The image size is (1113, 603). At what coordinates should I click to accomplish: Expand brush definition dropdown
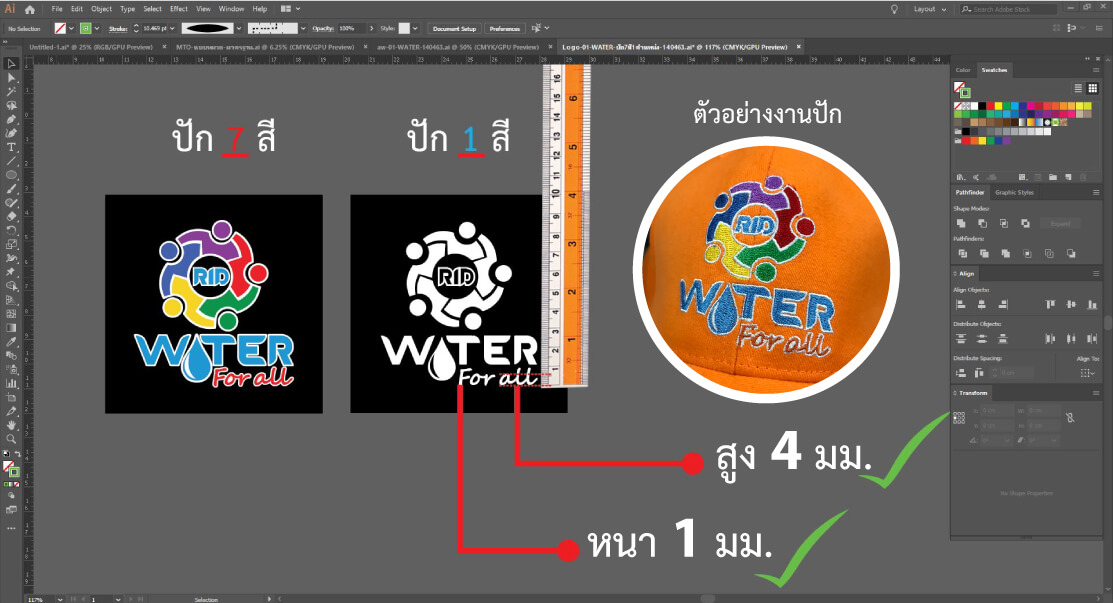[304, 28]
